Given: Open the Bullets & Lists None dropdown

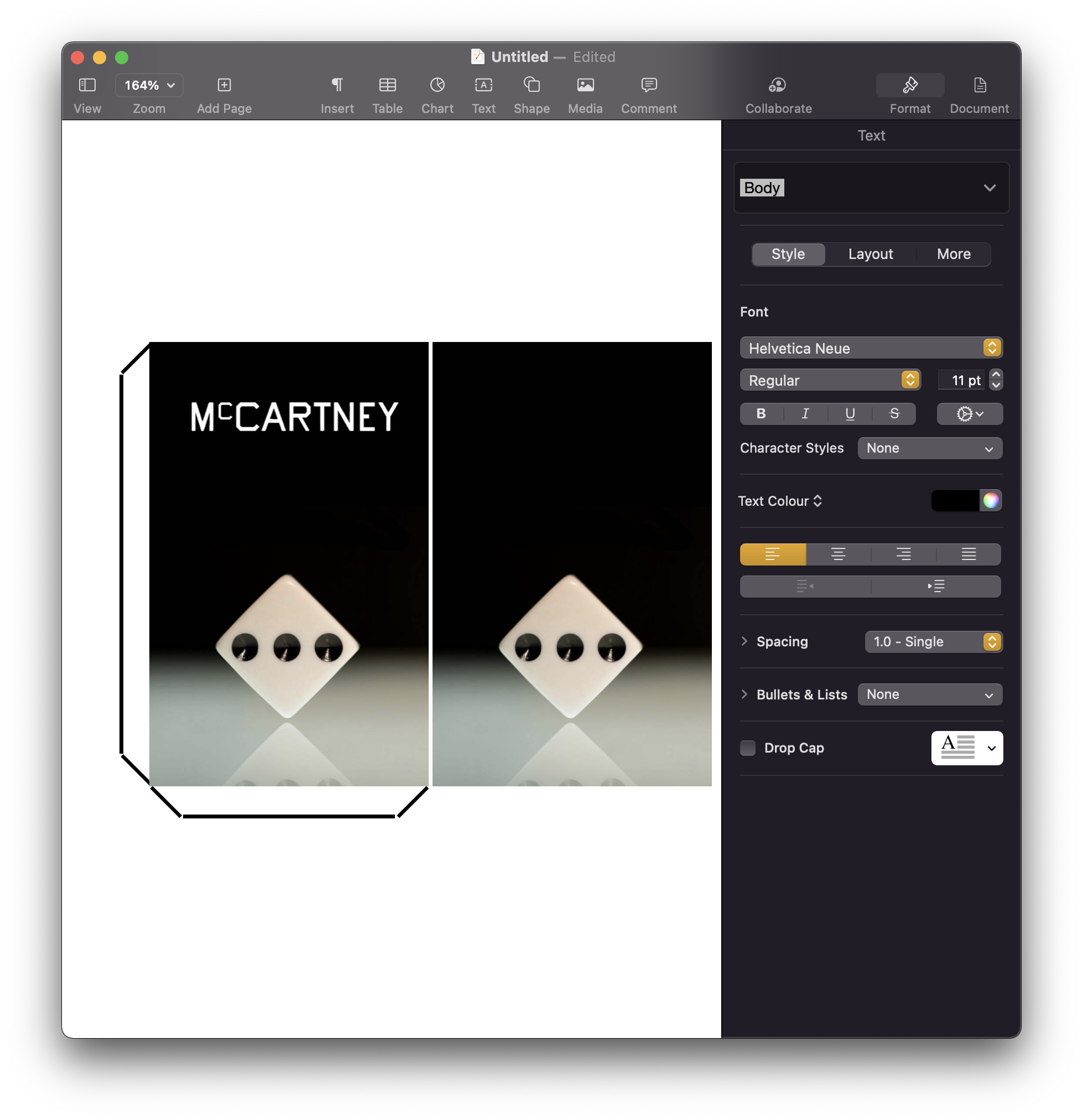Looking at the screenshot, I should (x=929, y=694).
